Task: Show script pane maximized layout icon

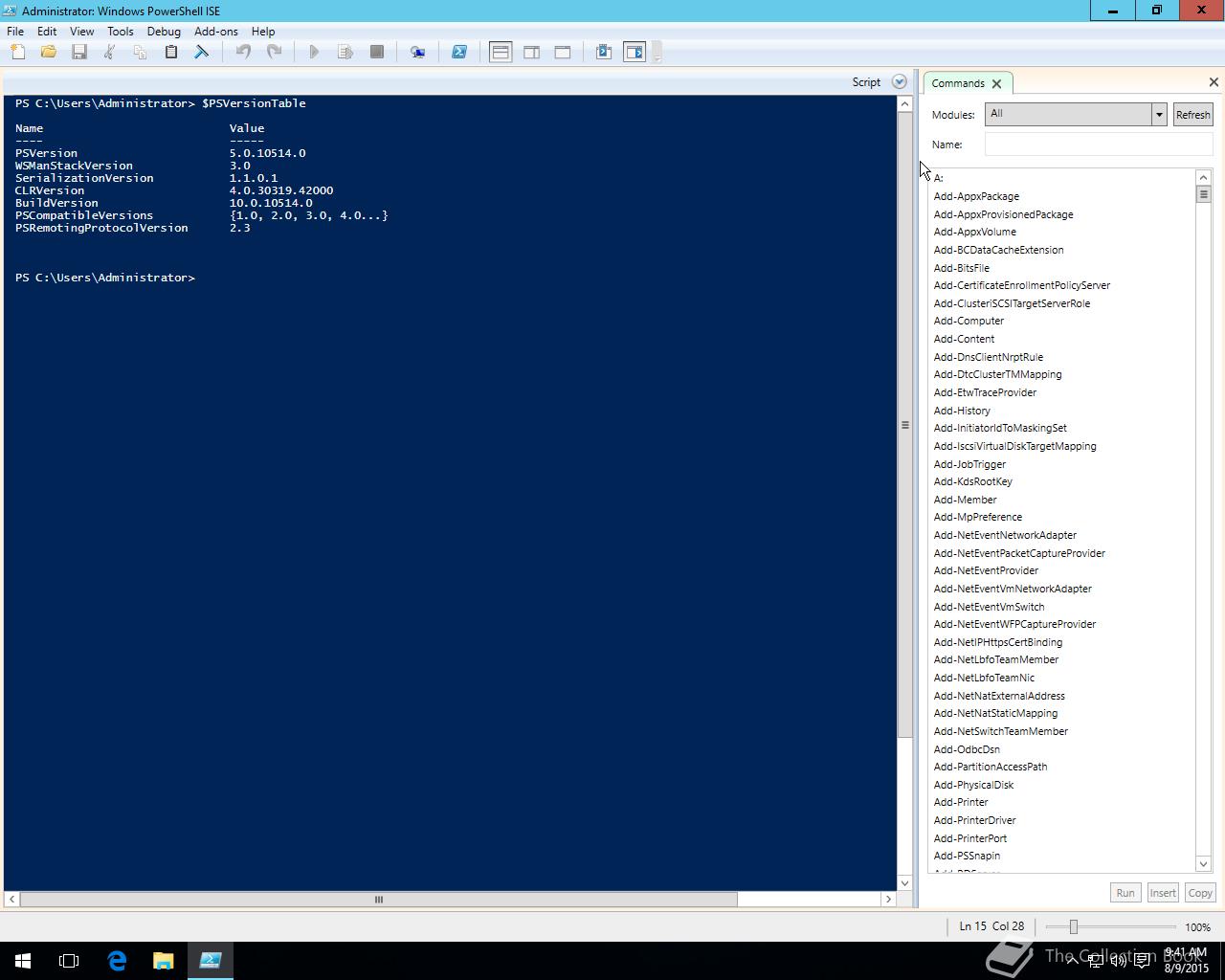Action: point(563,52)
